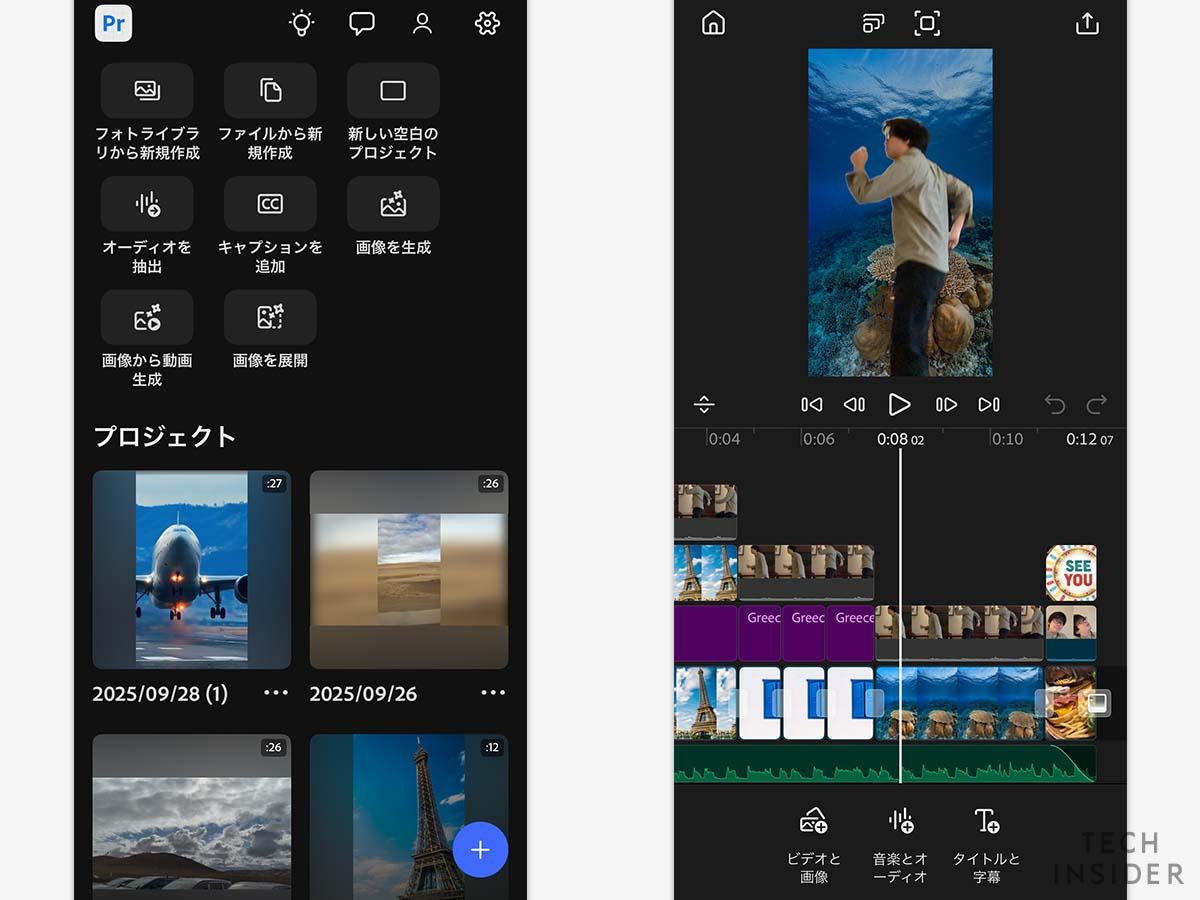The height and width of the screenshot is (900, 1200).
Task: Open the options menu for project 2025/09/26
Action: tap(492, 693)
